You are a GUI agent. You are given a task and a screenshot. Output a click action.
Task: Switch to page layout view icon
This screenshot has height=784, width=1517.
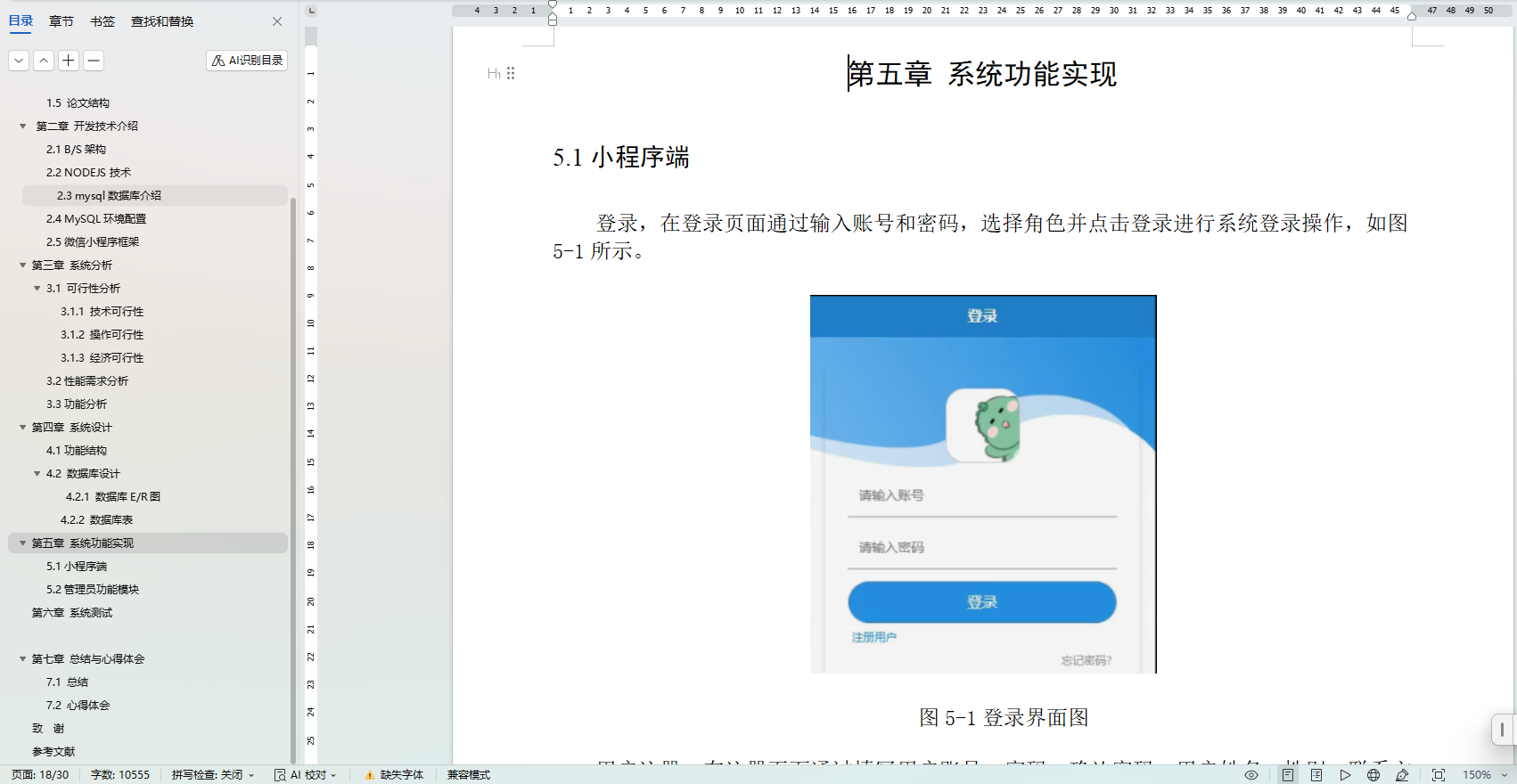1288,775
